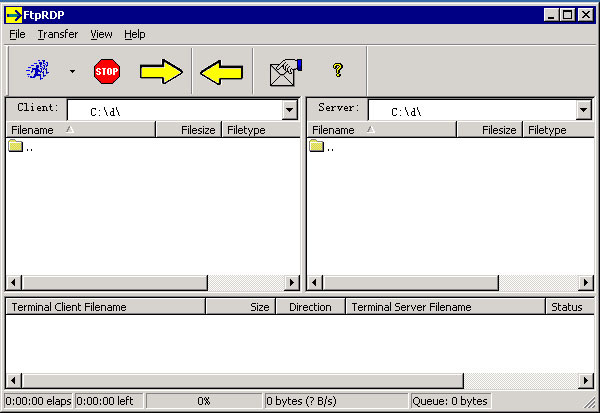Click the yellow right arrow icon
The width and height of the screenshot is (600, 413).
click(x=161, y=72)
